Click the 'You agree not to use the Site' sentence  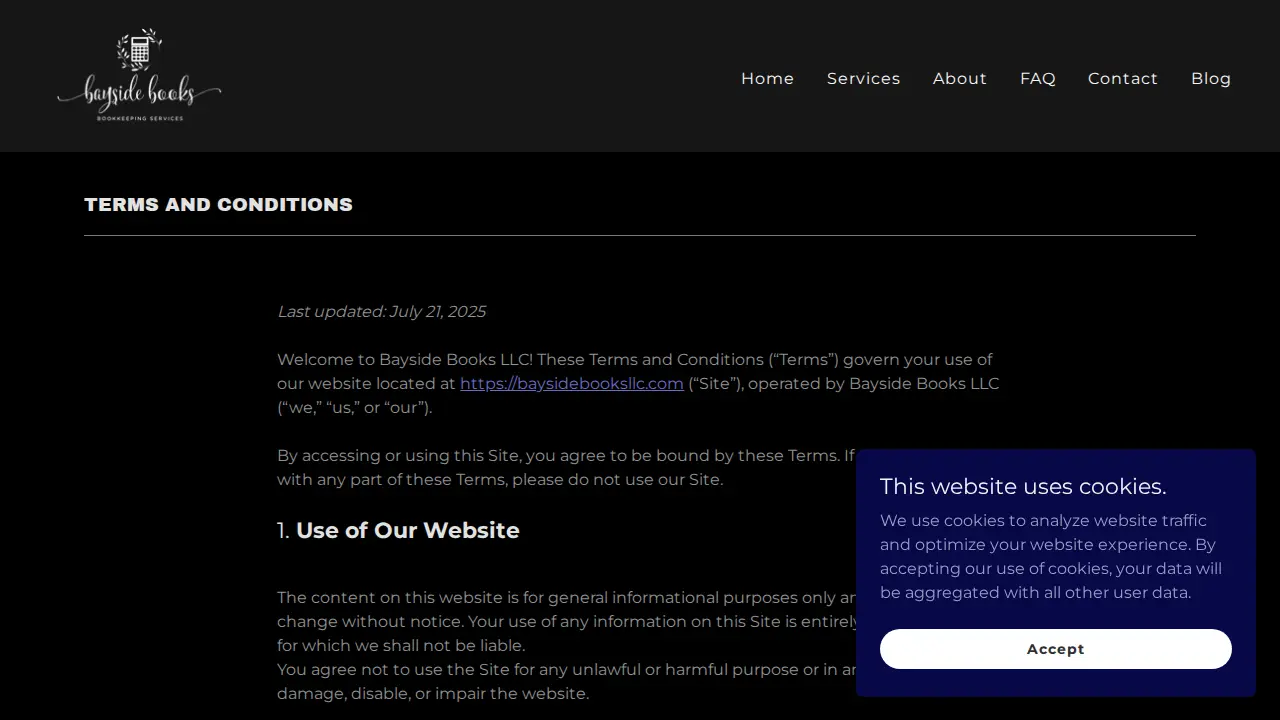[x=566, y=681]
